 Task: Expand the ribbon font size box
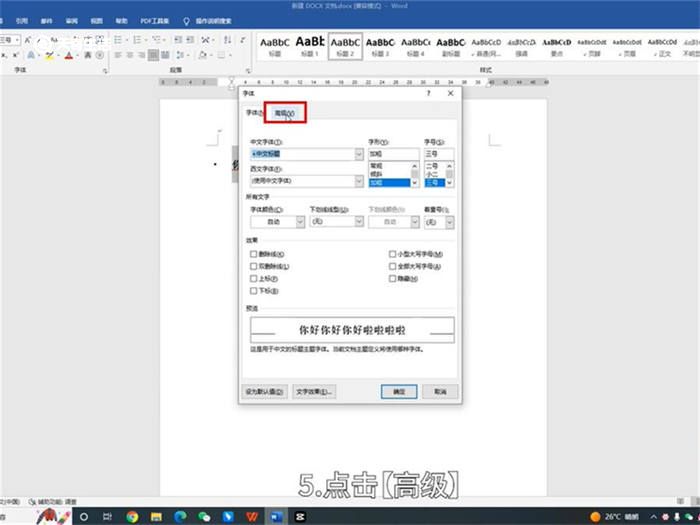point(17,40)
